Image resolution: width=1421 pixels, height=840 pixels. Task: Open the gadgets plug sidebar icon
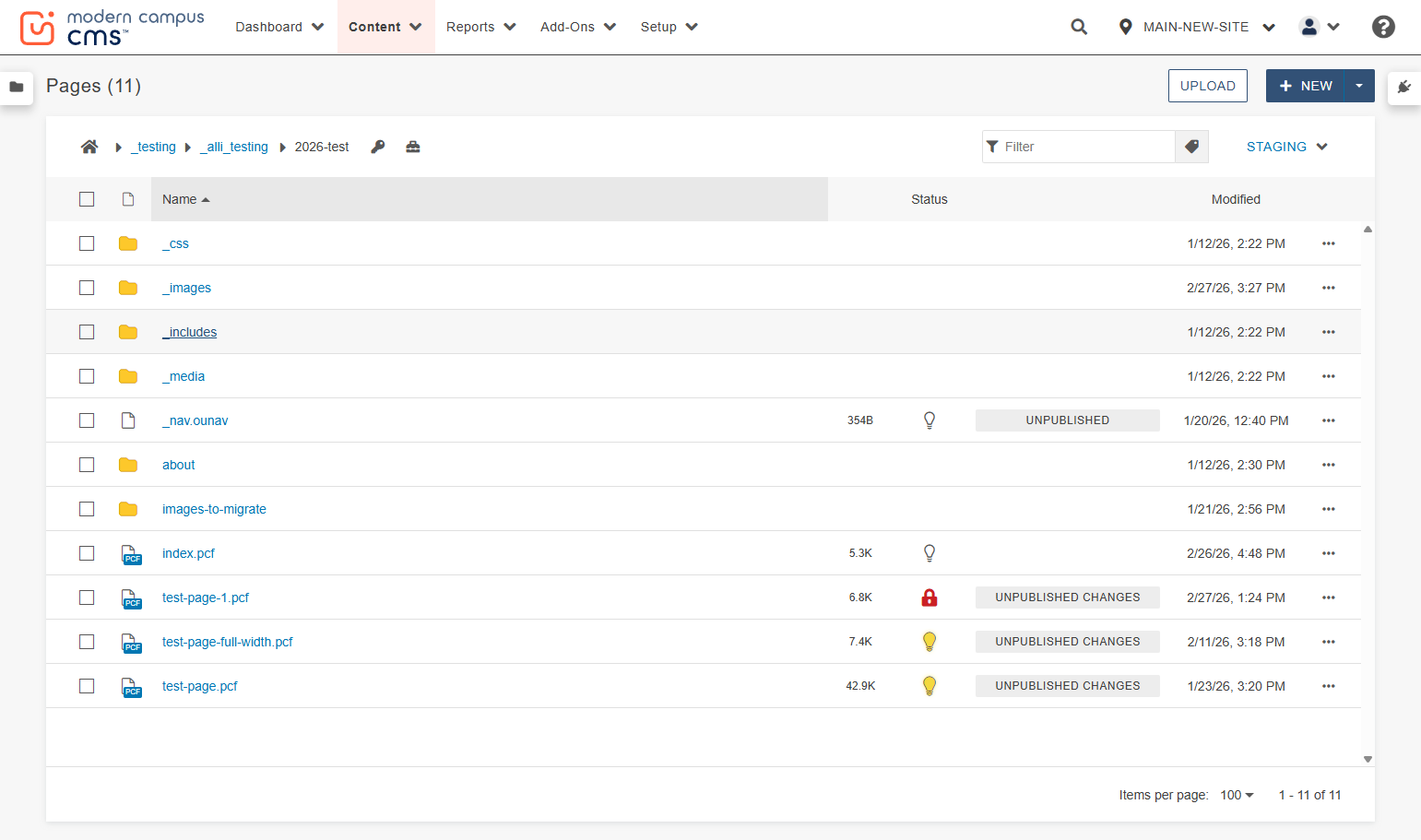click(x=1404, y=87)
